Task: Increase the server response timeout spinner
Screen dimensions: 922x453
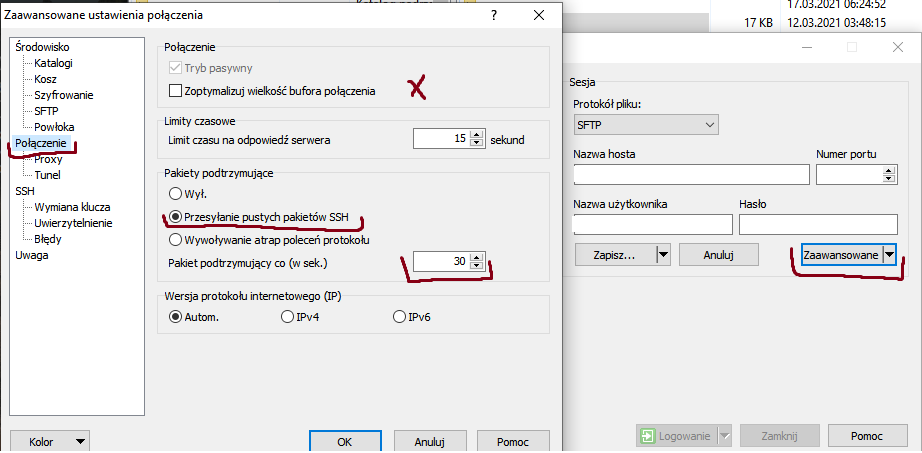Action: (477, 135)
